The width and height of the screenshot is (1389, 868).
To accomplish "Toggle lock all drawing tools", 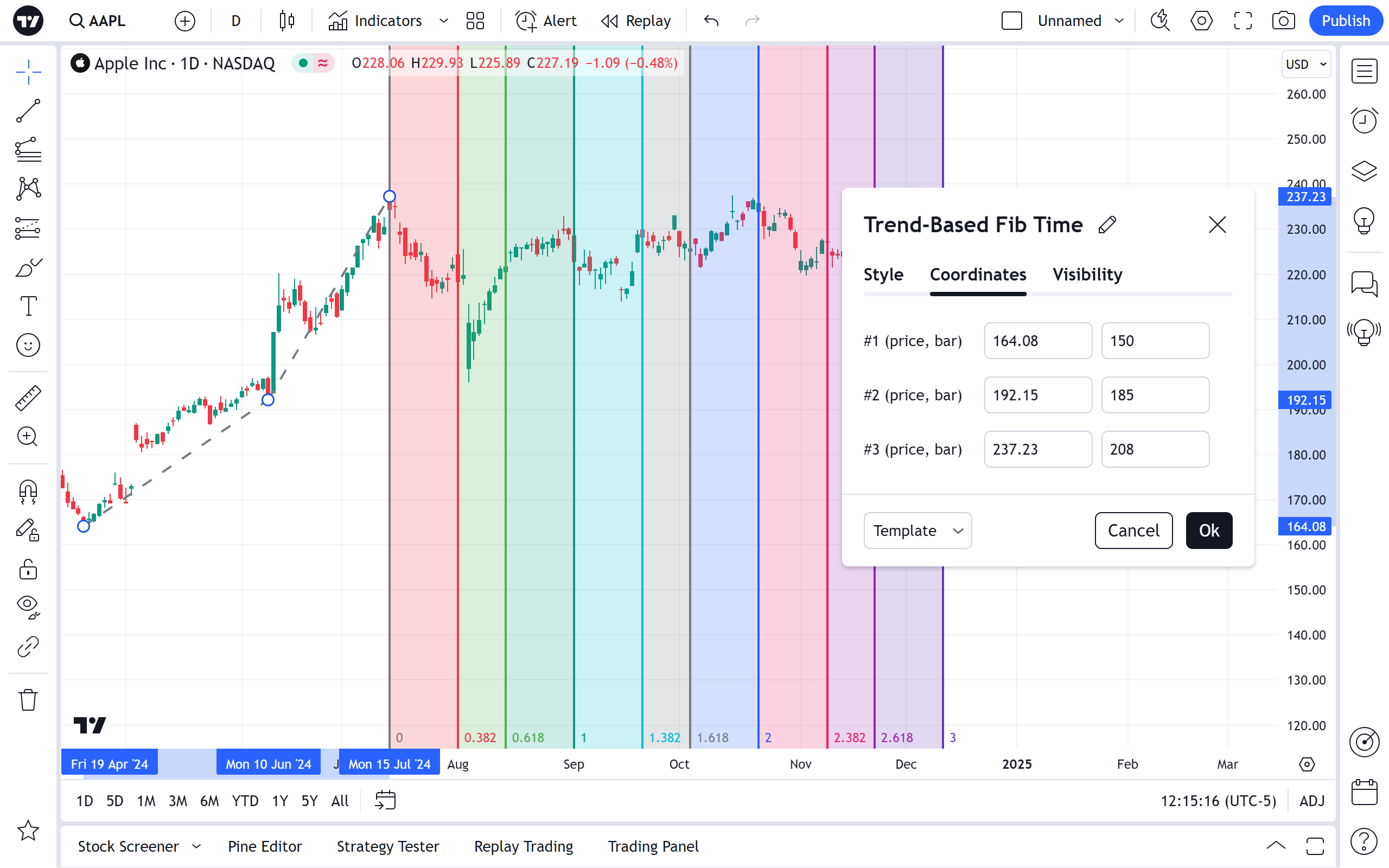I will (28, 570).
